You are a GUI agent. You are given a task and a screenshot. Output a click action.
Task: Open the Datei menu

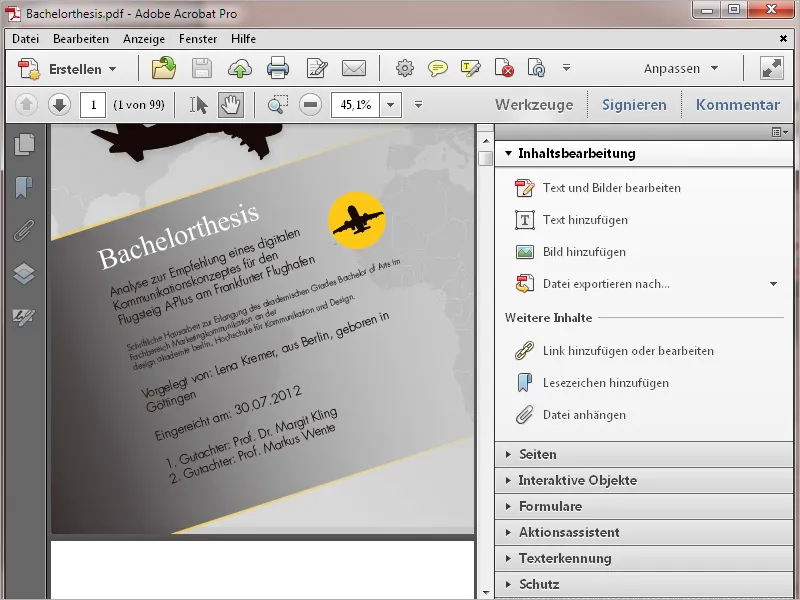pos(26,39)
